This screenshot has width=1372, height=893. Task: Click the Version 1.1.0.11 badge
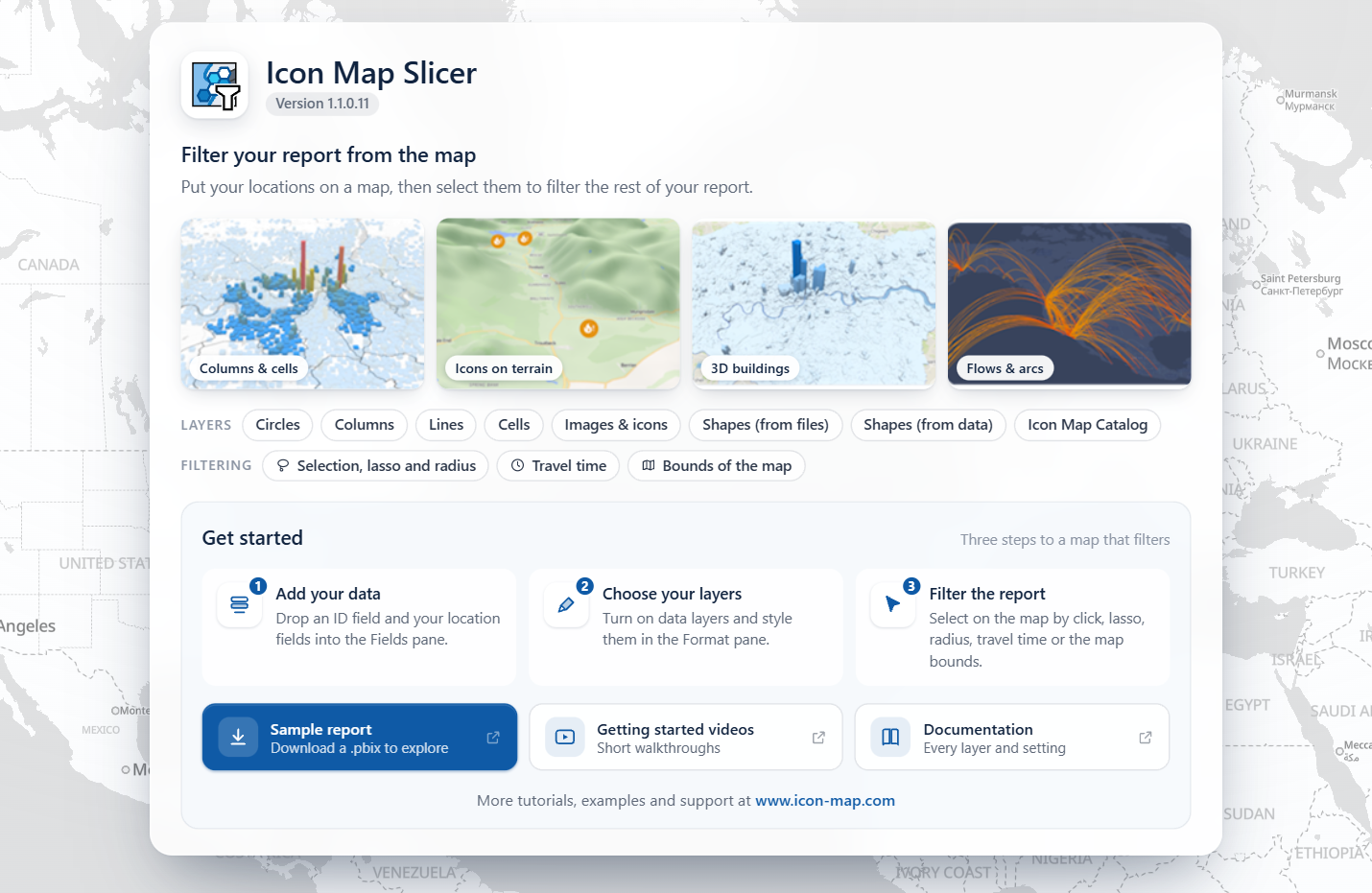pos(322,104)
